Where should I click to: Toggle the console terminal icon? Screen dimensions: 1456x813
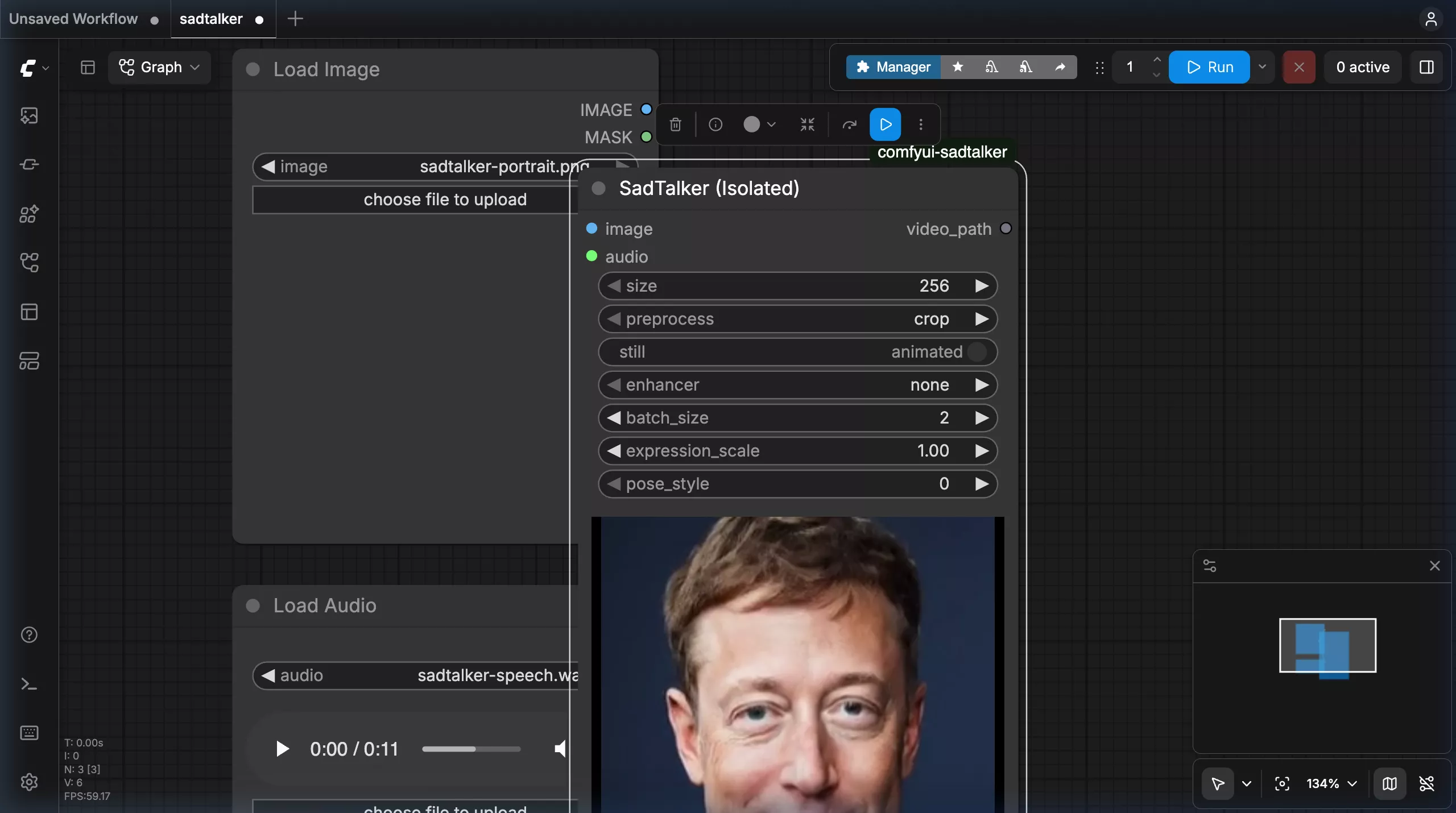29,683
